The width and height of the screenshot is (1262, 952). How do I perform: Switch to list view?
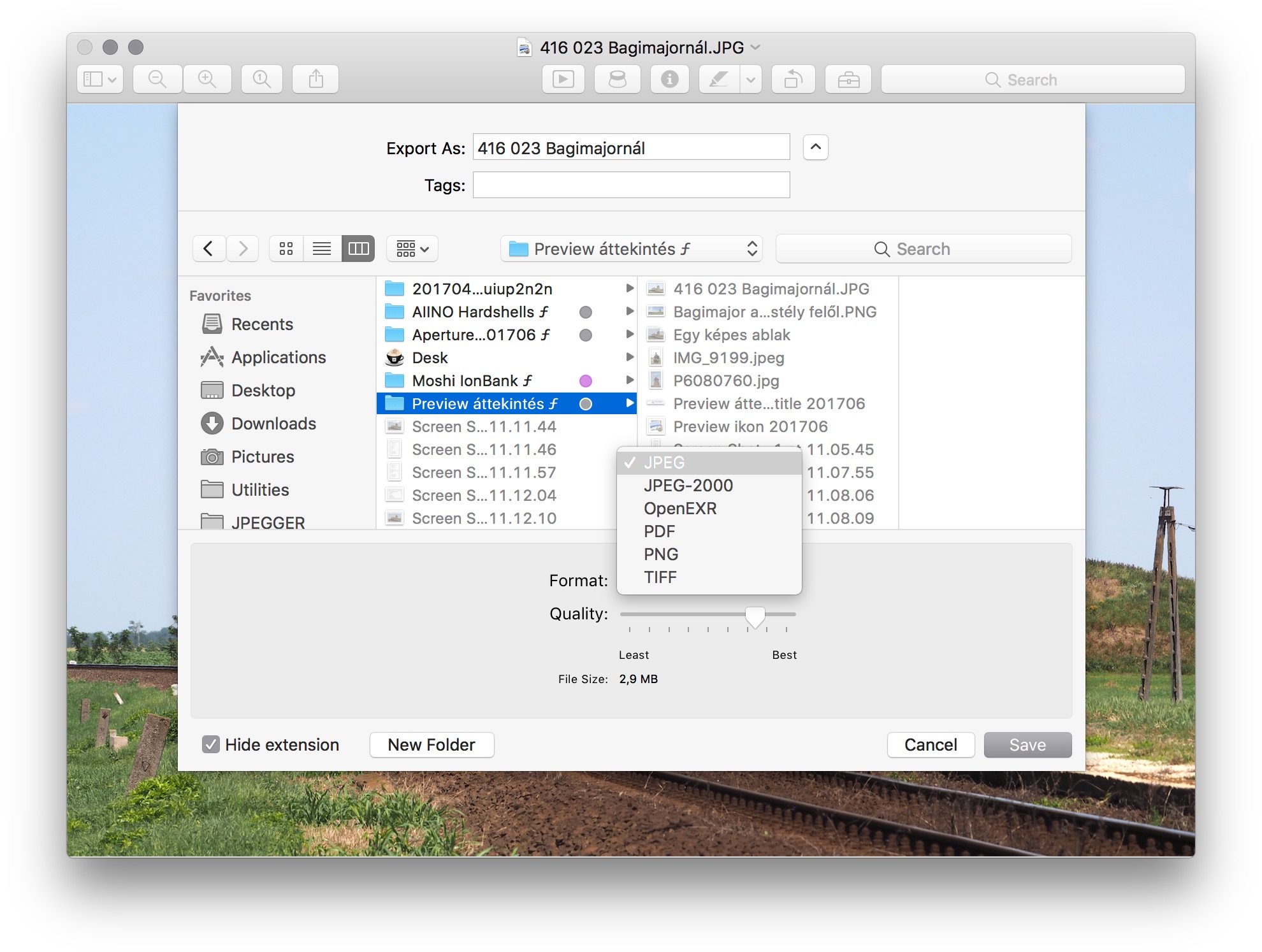tap(322, 249)
